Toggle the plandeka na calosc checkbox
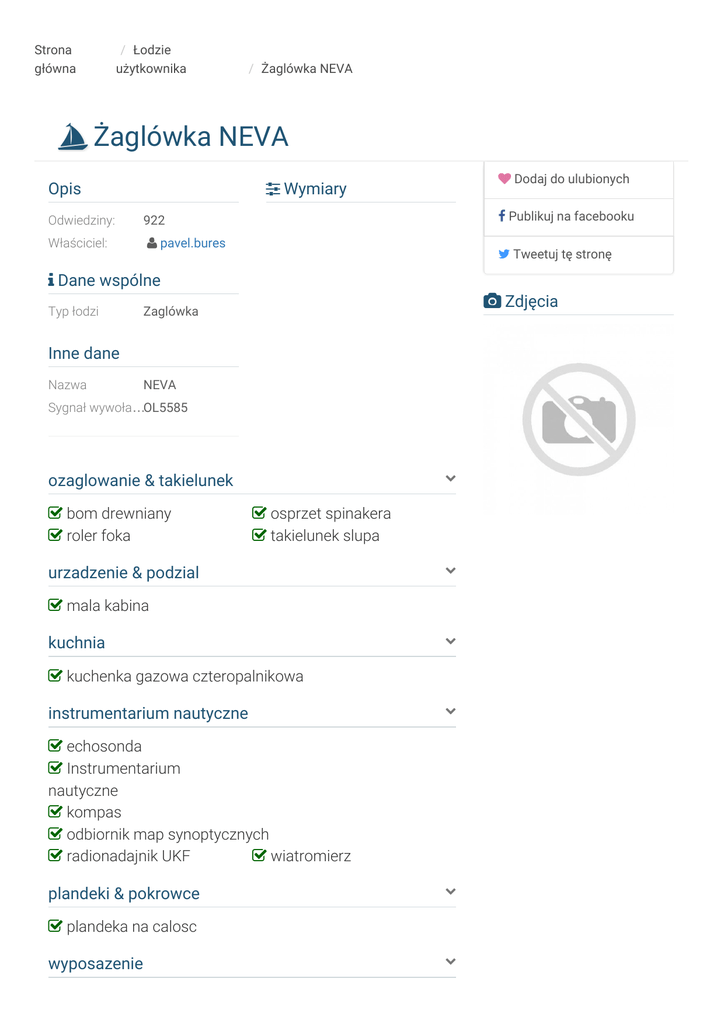This screenshot has height=1024, width=724. coord(56,926)
